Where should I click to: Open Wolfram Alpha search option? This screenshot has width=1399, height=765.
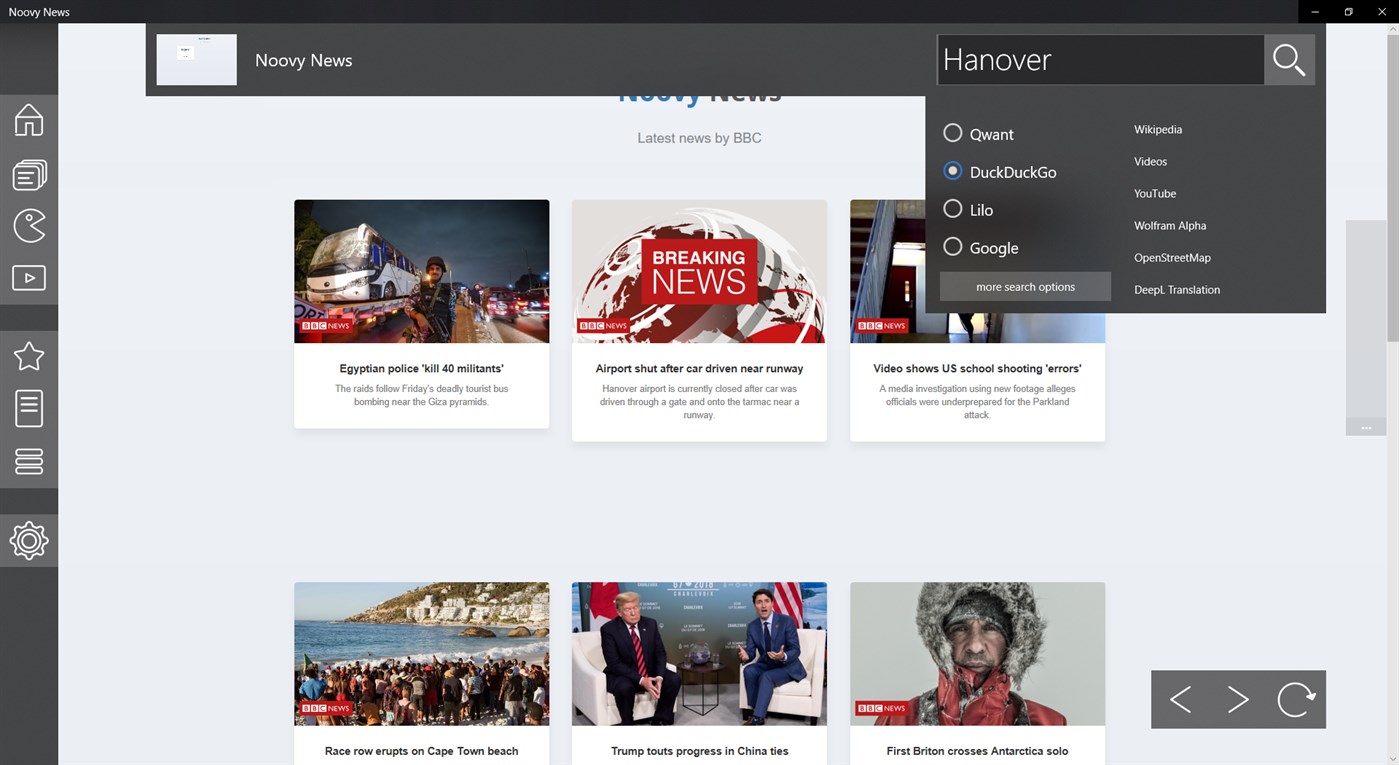click(1169, 225)
